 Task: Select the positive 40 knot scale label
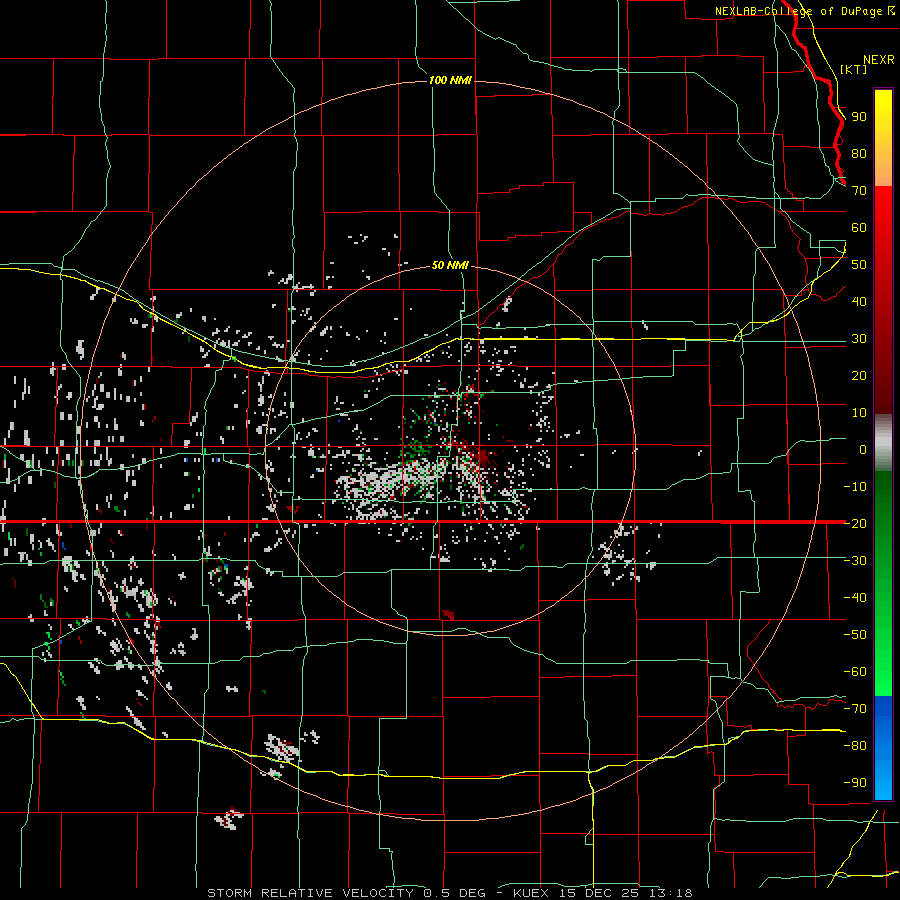click(859, 301)
